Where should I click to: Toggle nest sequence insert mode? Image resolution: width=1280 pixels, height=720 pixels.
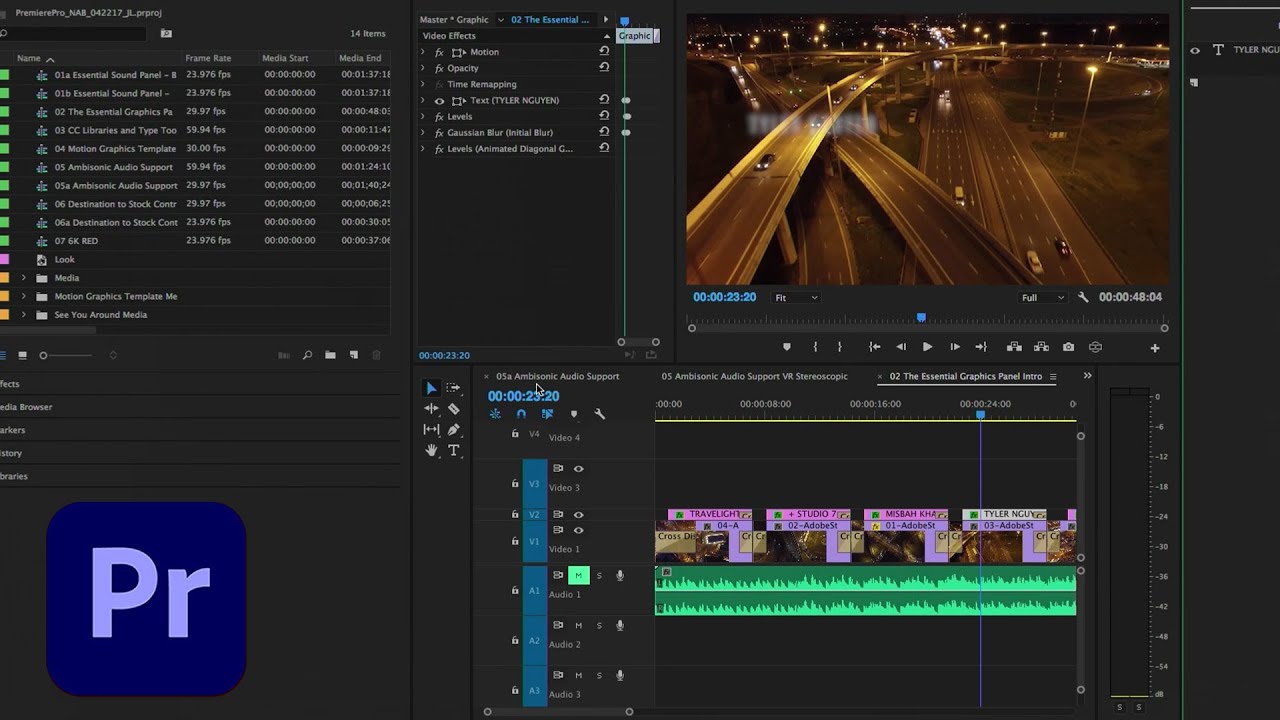(495, 414)
